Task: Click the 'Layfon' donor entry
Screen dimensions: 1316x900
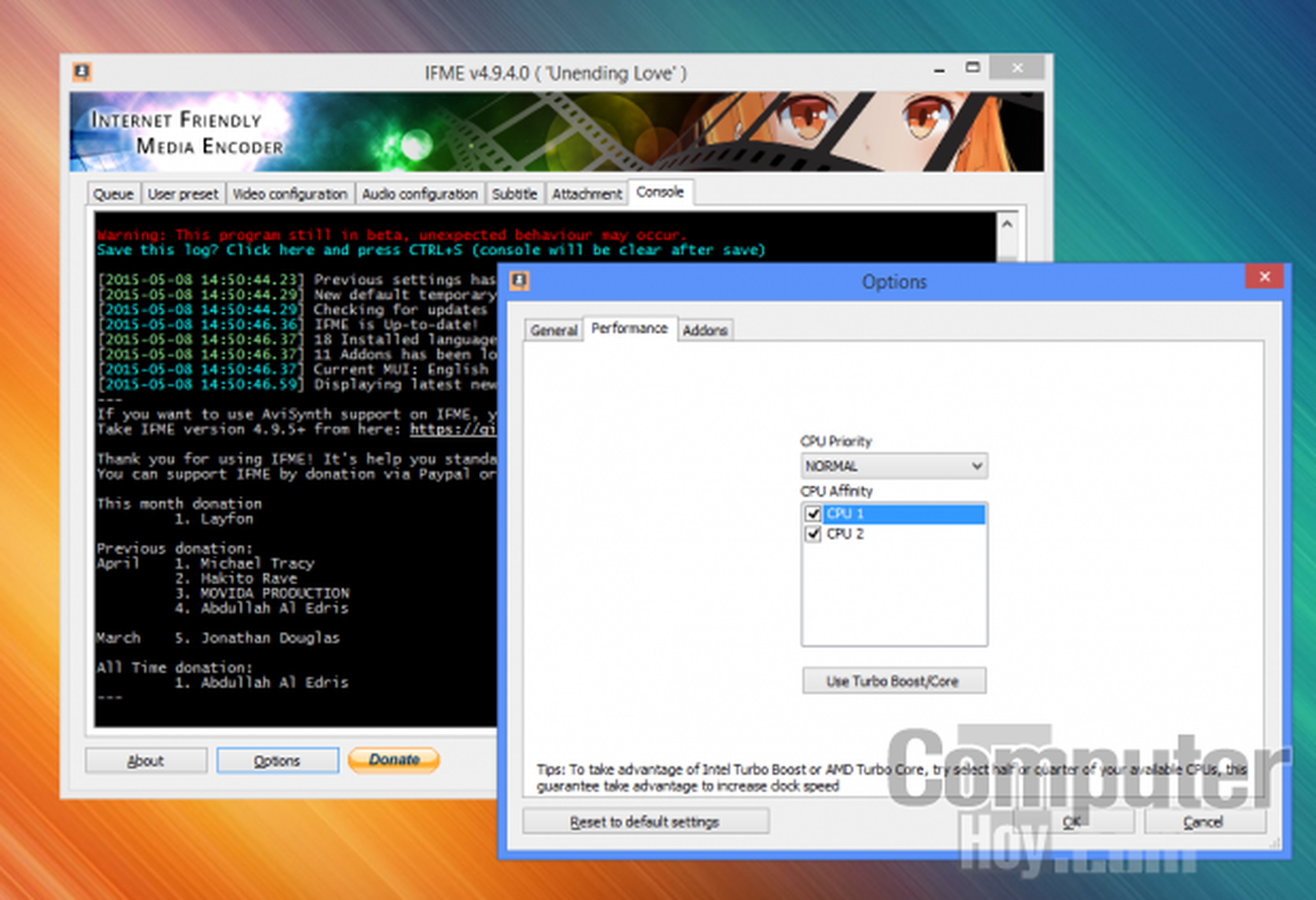Action: (227, 519)
